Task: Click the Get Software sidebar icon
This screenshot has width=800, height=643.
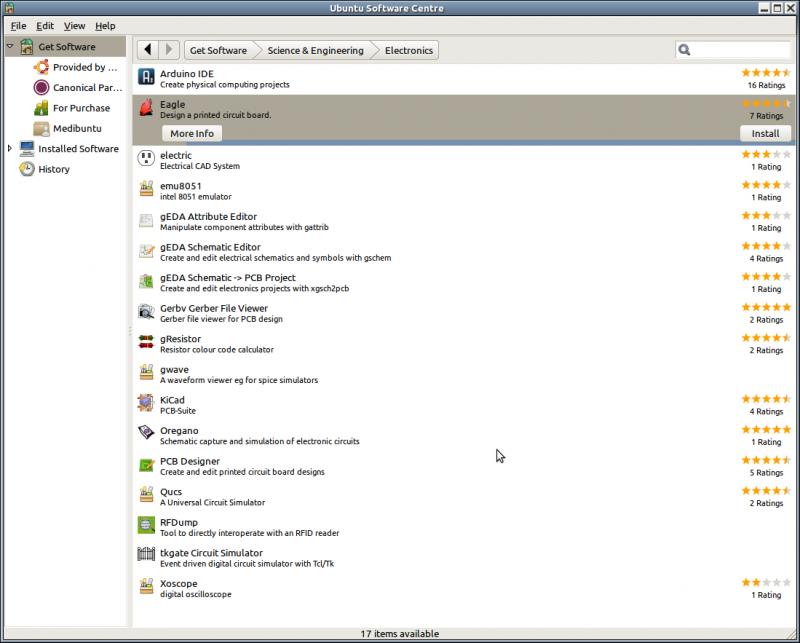Action: click(27, 46)
